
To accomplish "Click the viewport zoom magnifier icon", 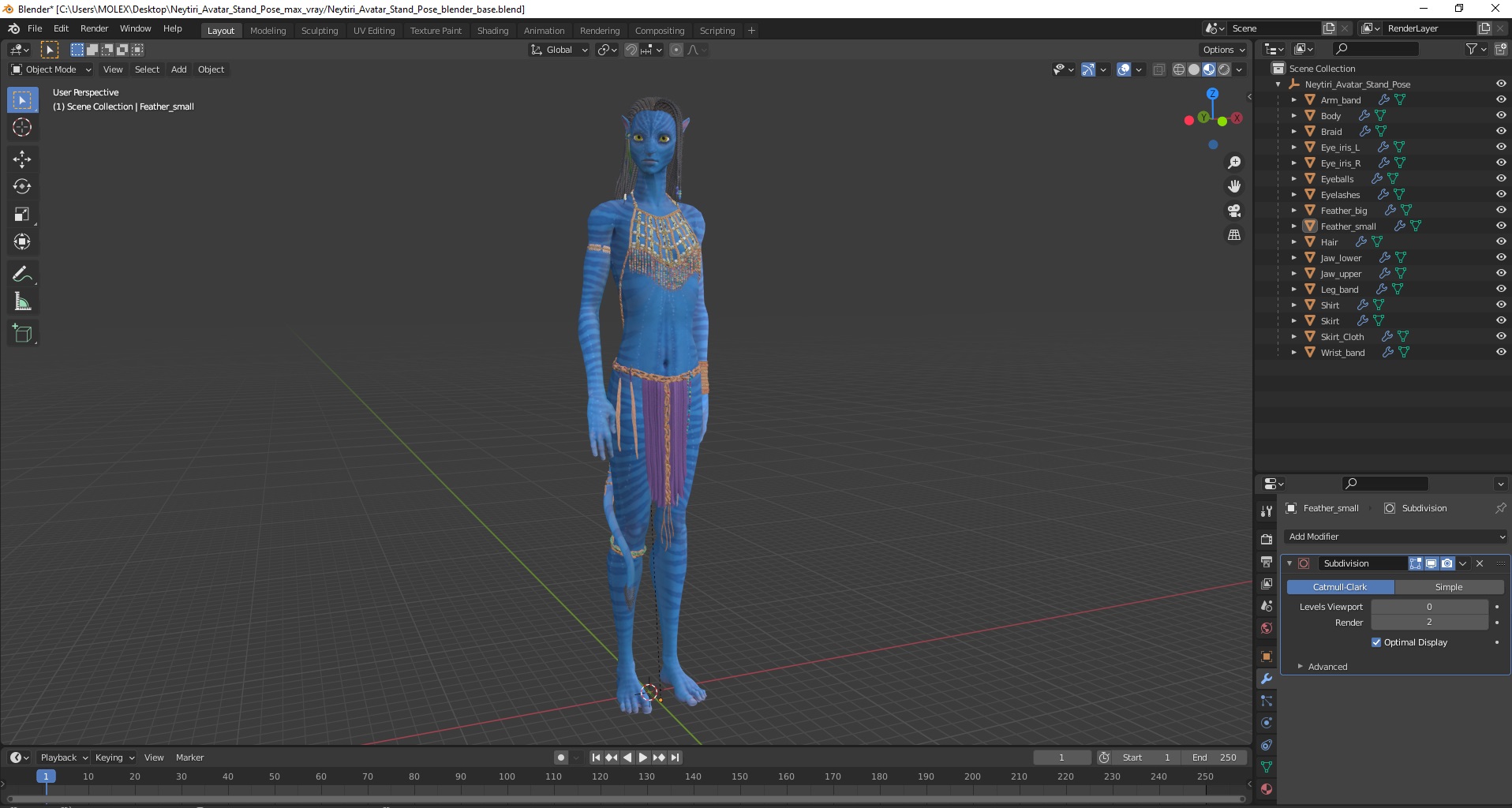I will click(1234, 163).
